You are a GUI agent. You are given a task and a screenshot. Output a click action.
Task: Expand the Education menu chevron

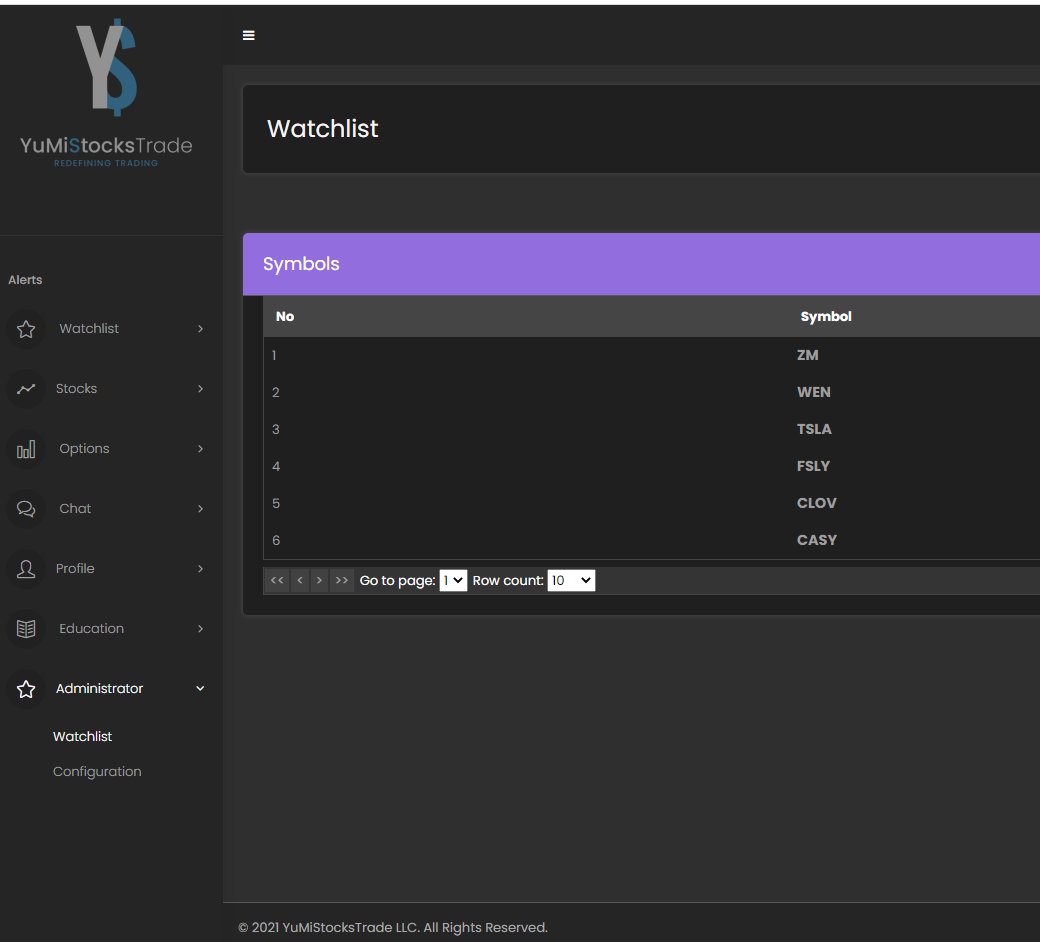[x=200, y=628]
